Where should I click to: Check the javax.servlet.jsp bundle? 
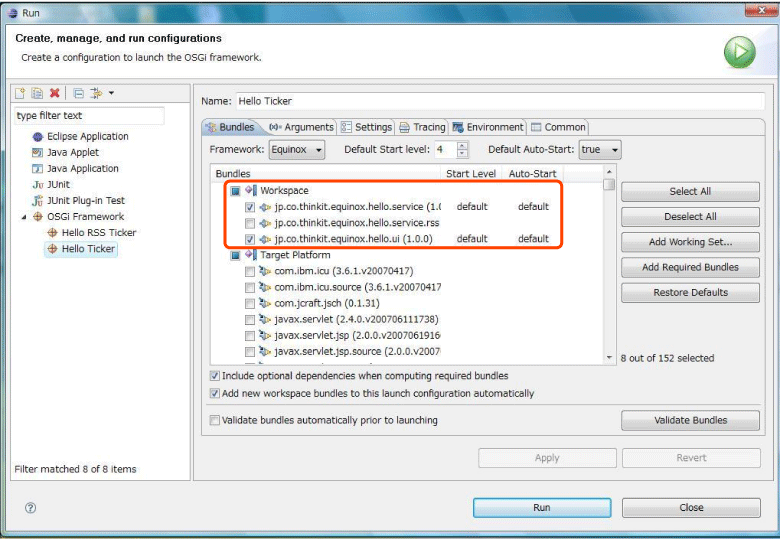pyautogui.click(x=250, y=336)
